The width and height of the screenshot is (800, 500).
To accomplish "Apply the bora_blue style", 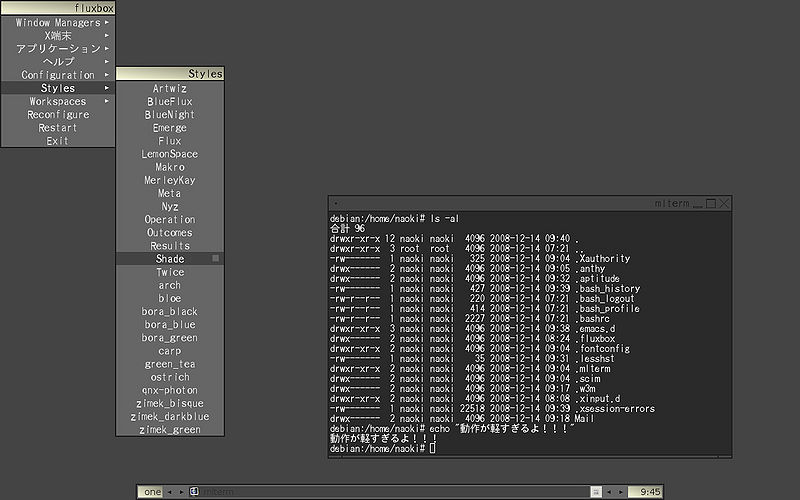I will click(x=170, y=324).
